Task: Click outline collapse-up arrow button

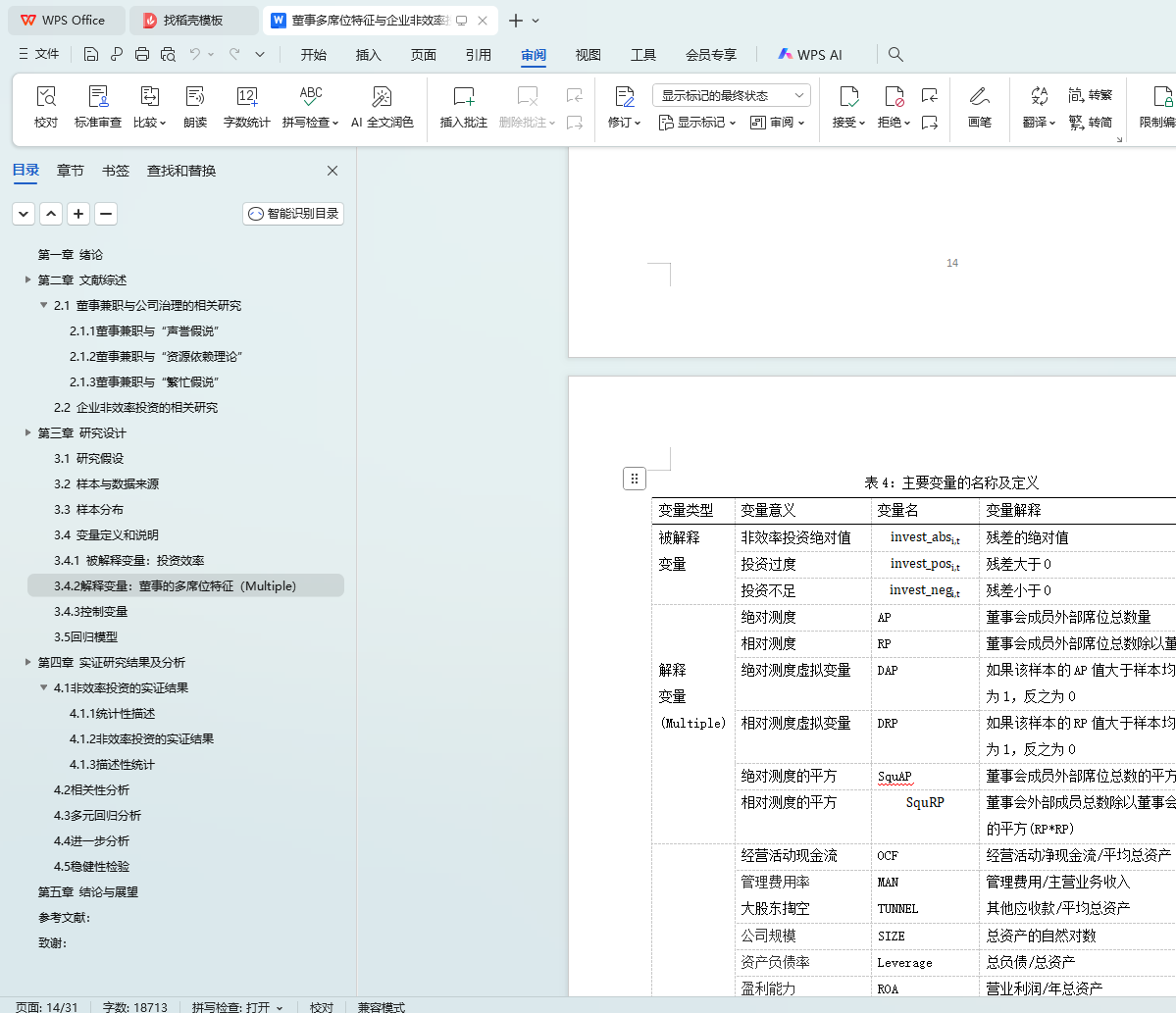Action: point(51,214)
